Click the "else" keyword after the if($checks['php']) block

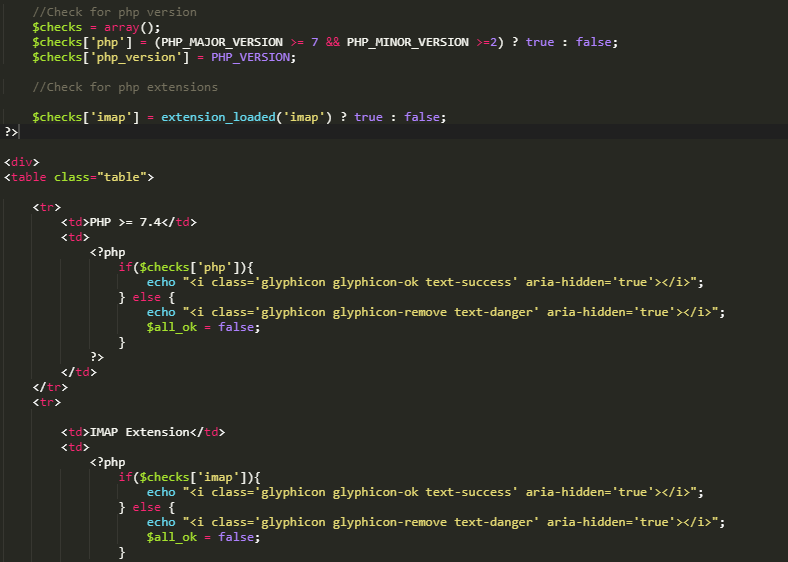coord(146,297)
